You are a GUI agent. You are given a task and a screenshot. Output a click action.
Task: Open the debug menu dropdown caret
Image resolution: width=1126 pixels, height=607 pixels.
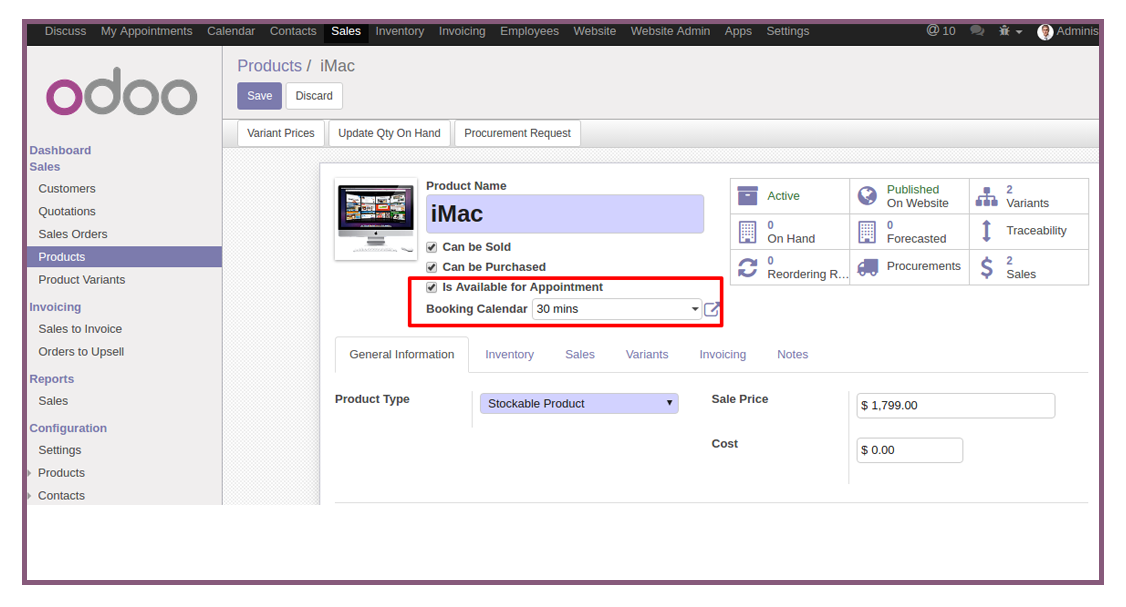pyautogui.click(x=1018, y=32)
